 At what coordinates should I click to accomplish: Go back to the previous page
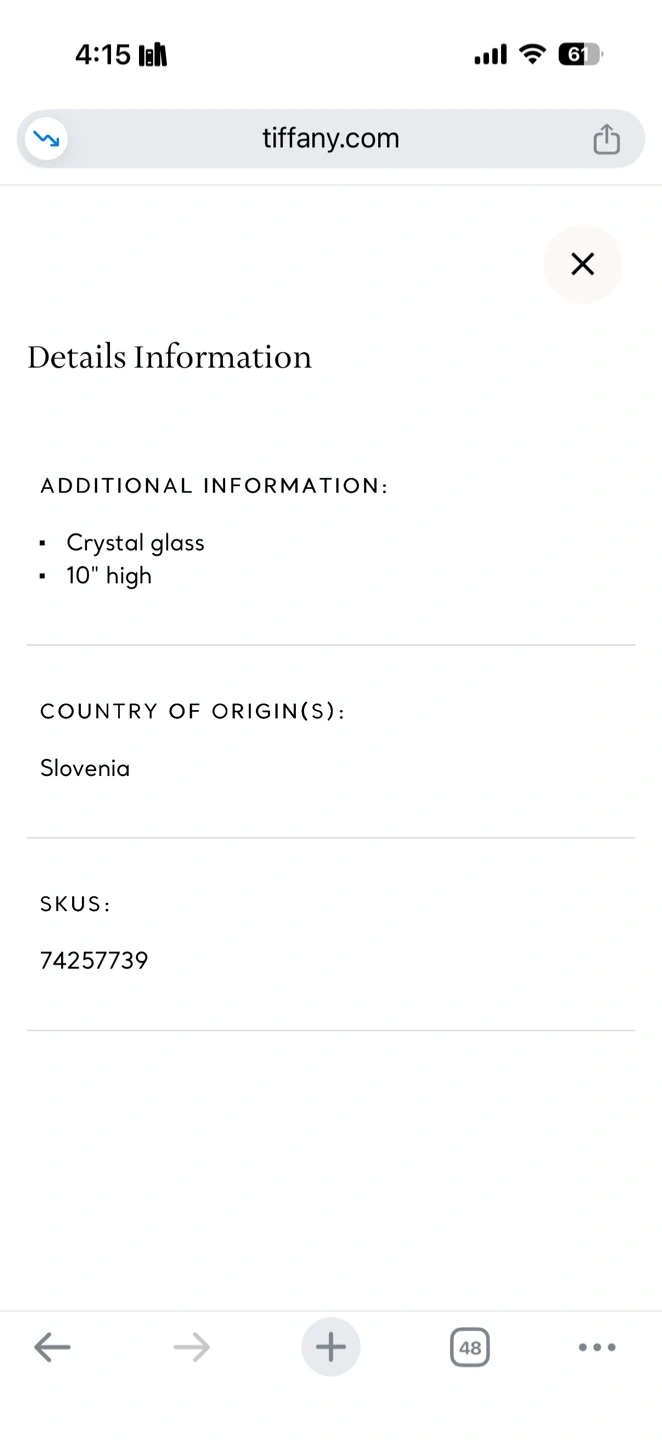[52, 1347]
